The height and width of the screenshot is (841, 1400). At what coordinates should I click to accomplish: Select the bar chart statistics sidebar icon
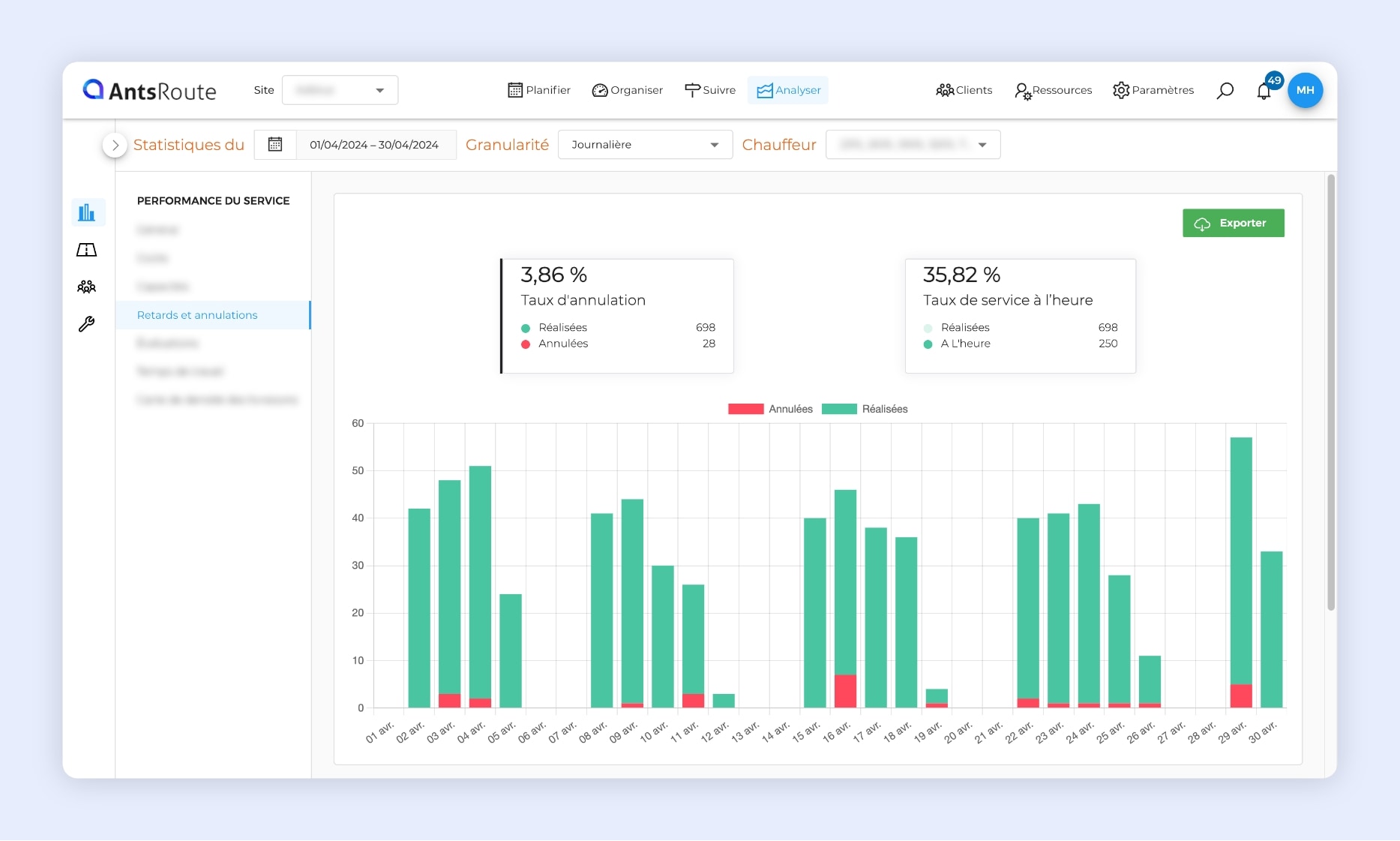coord(87,212)
